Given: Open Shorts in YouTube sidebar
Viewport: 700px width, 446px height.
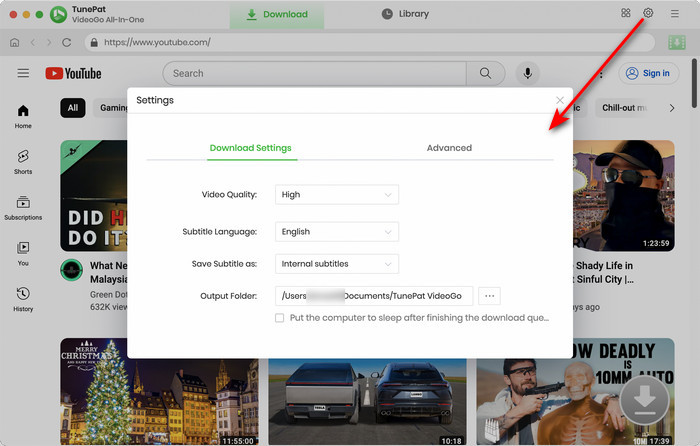Looking at the screenshot, I should point(23,162).
